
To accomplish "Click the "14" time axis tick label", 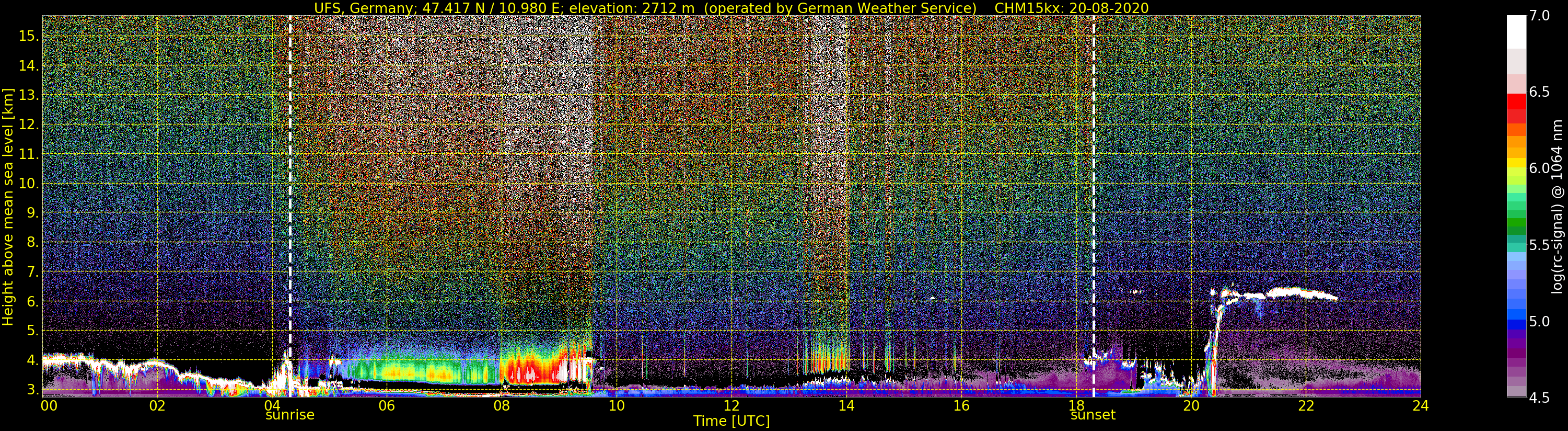I will click(x=846, y=405).
